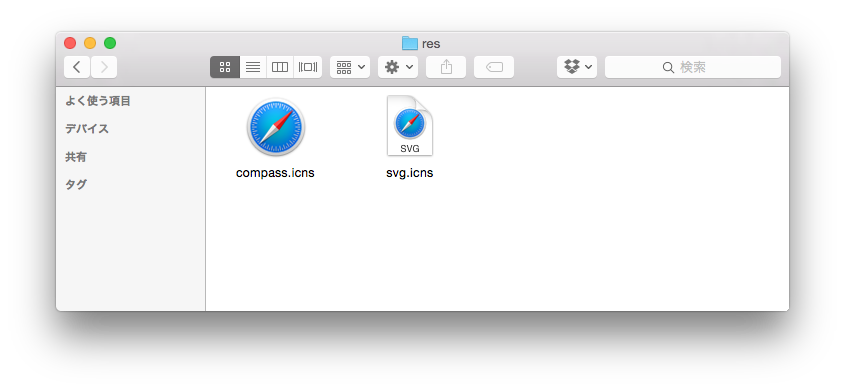Go forward with the right chevron button
Screen dimensions: 845x391
(x=104, y=67)
